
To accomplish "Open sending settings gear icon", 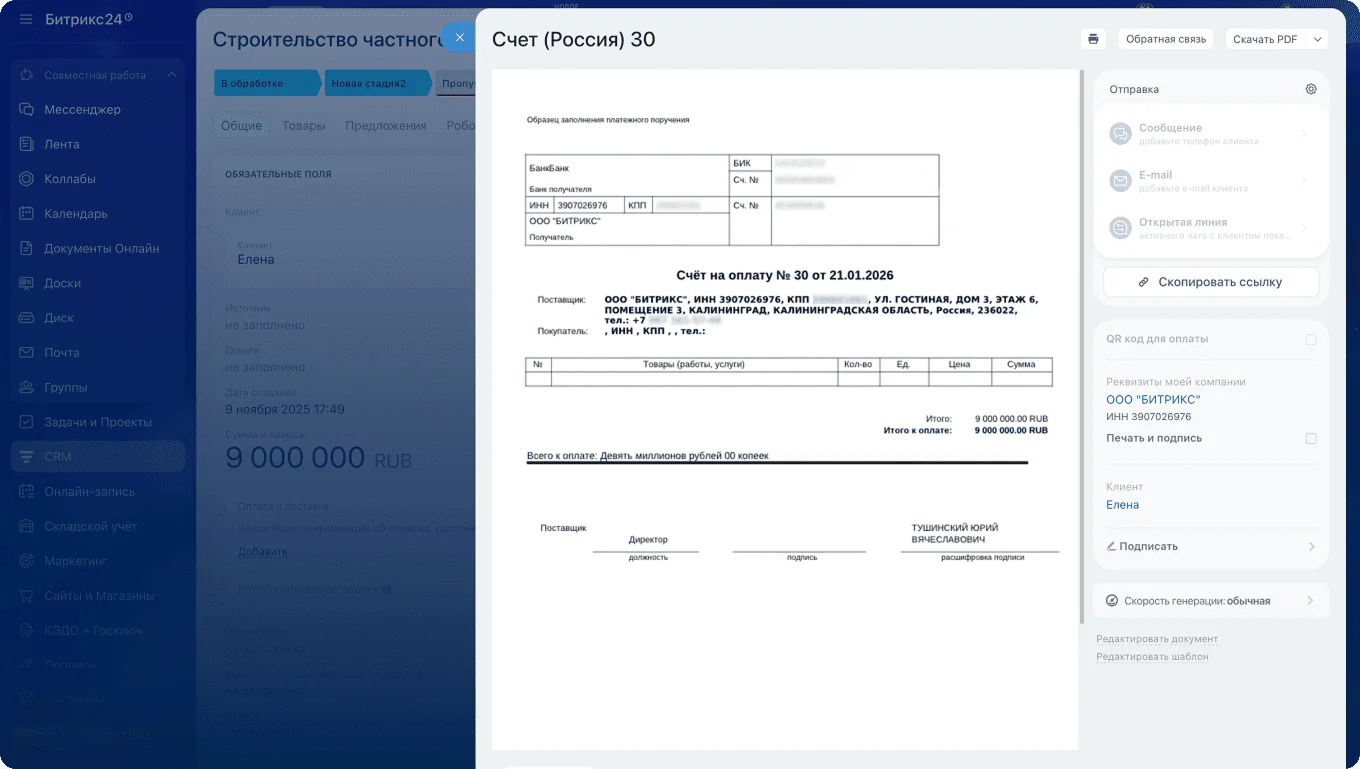I will pos(1311,89).
